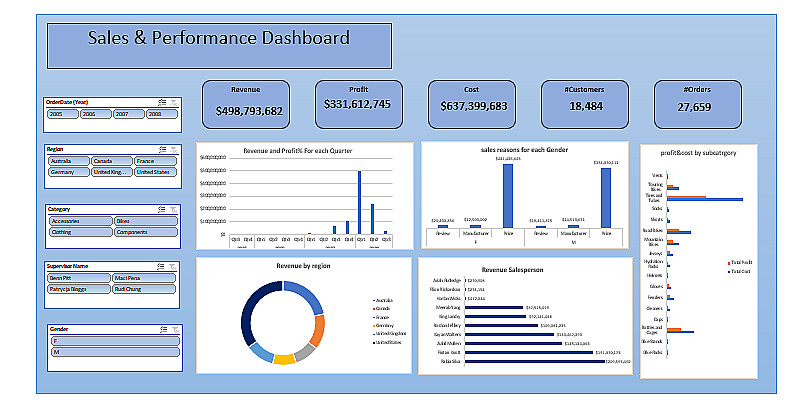Select the 'sales reasons for each Gender' chart title
The image size is (799, 405).
[524, 150]
